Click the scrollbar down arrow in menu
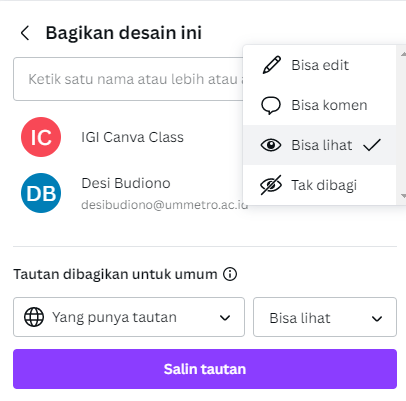Screen dimensions: 406x401 (x=403, y=196)
